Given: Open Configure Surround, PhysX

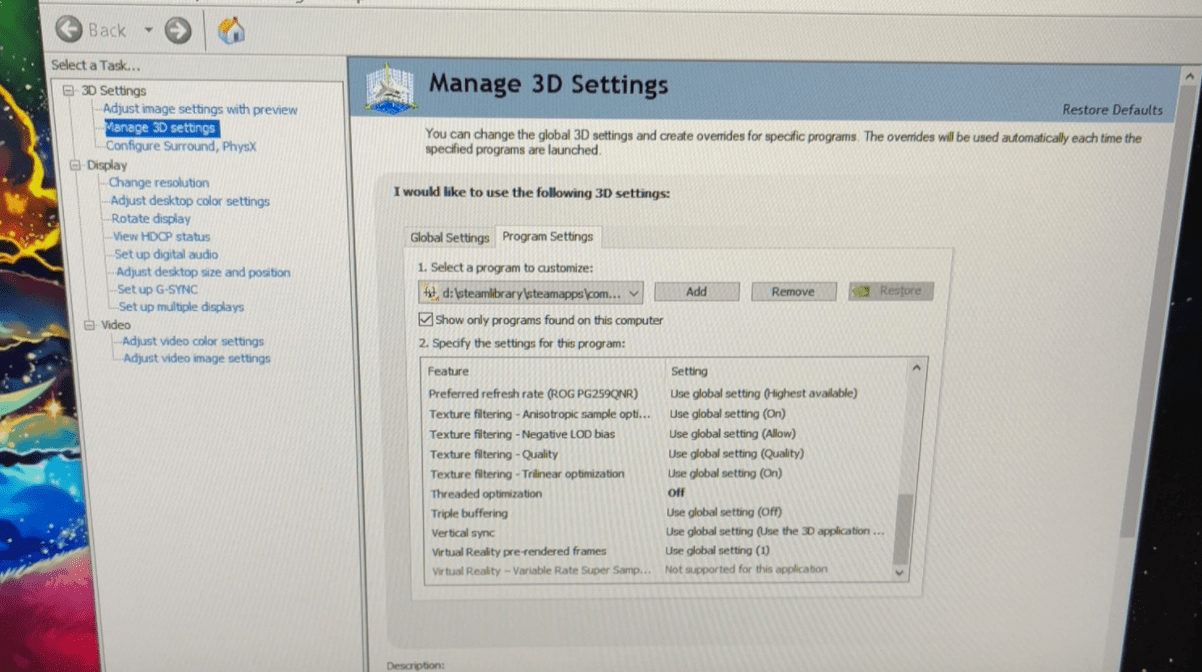Looking at the screenshot, I should pos(181,146).
